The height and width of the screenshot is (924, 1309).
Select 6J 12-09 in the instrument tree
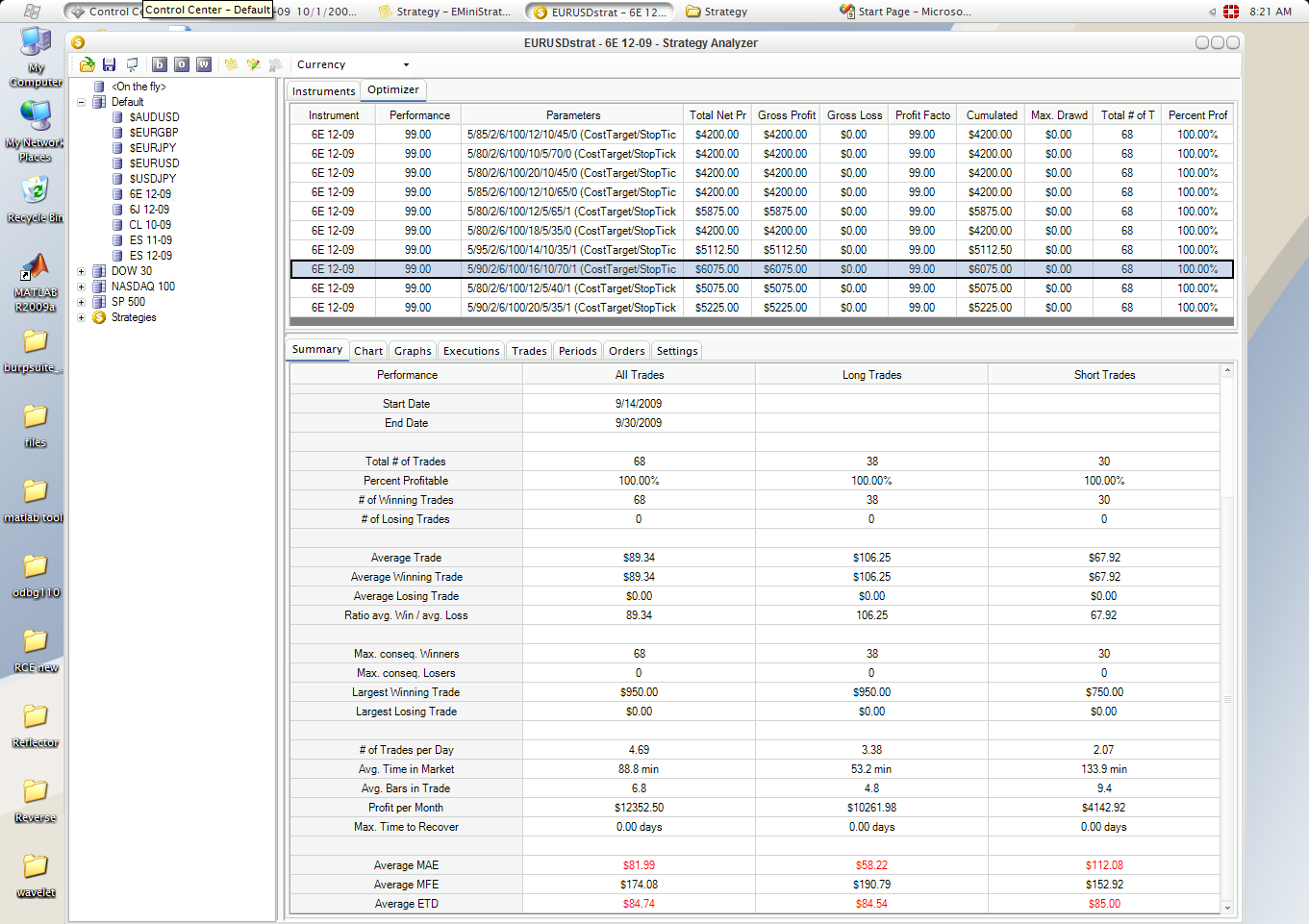pos(149,210)
